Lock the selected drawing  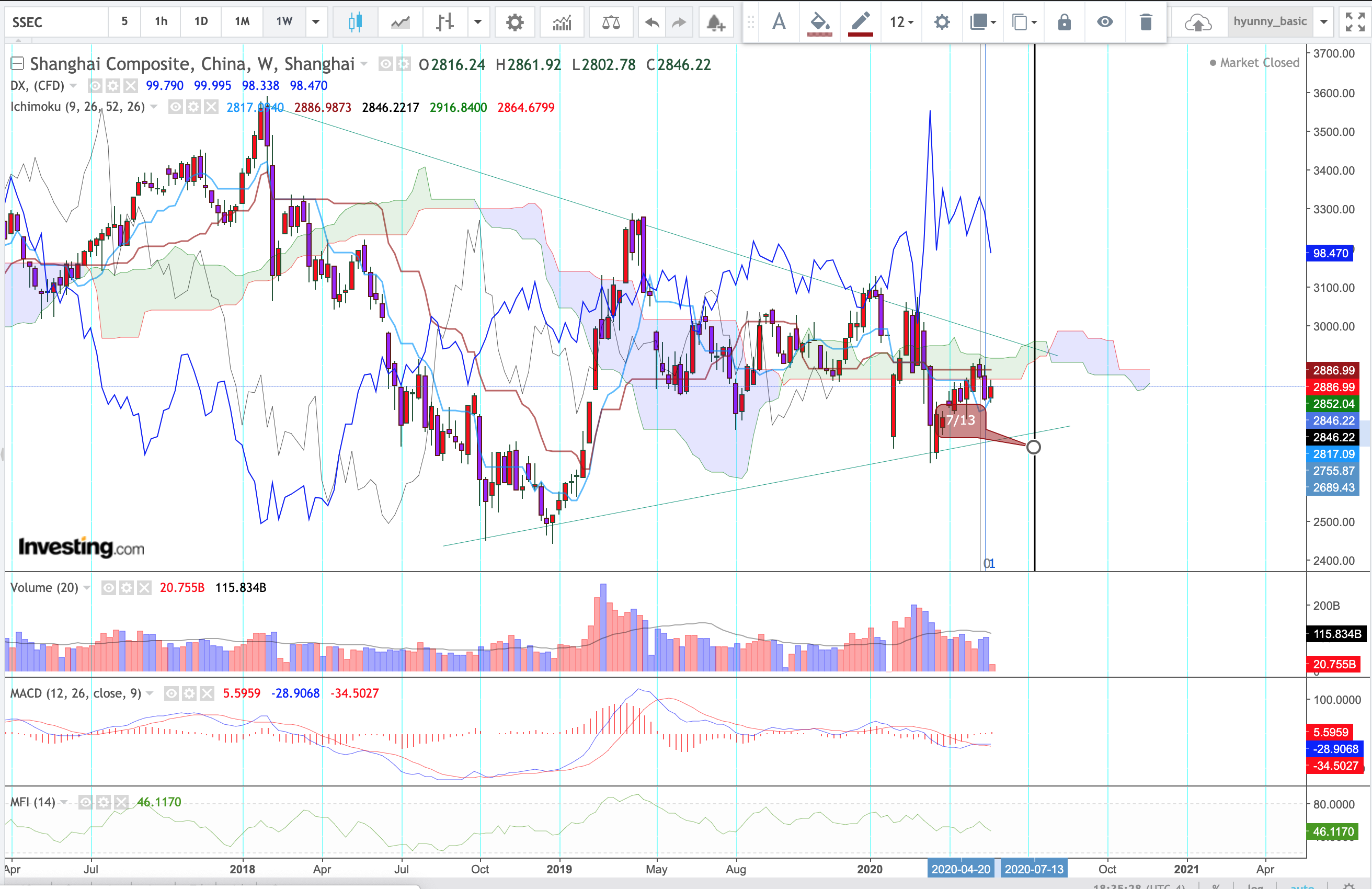coord(1064,22)
